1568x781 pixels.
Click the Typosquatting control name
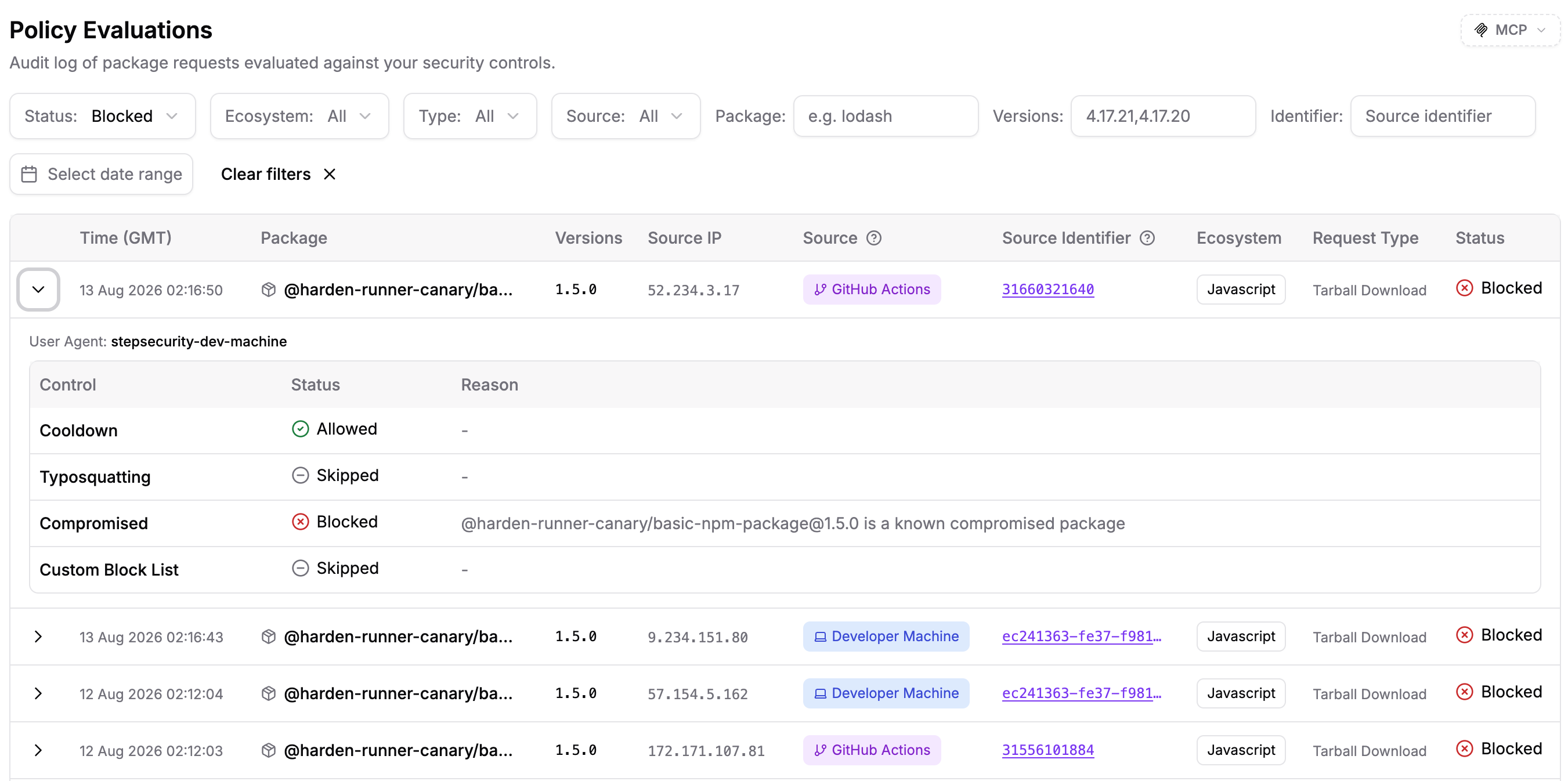(x=95, y=476)
